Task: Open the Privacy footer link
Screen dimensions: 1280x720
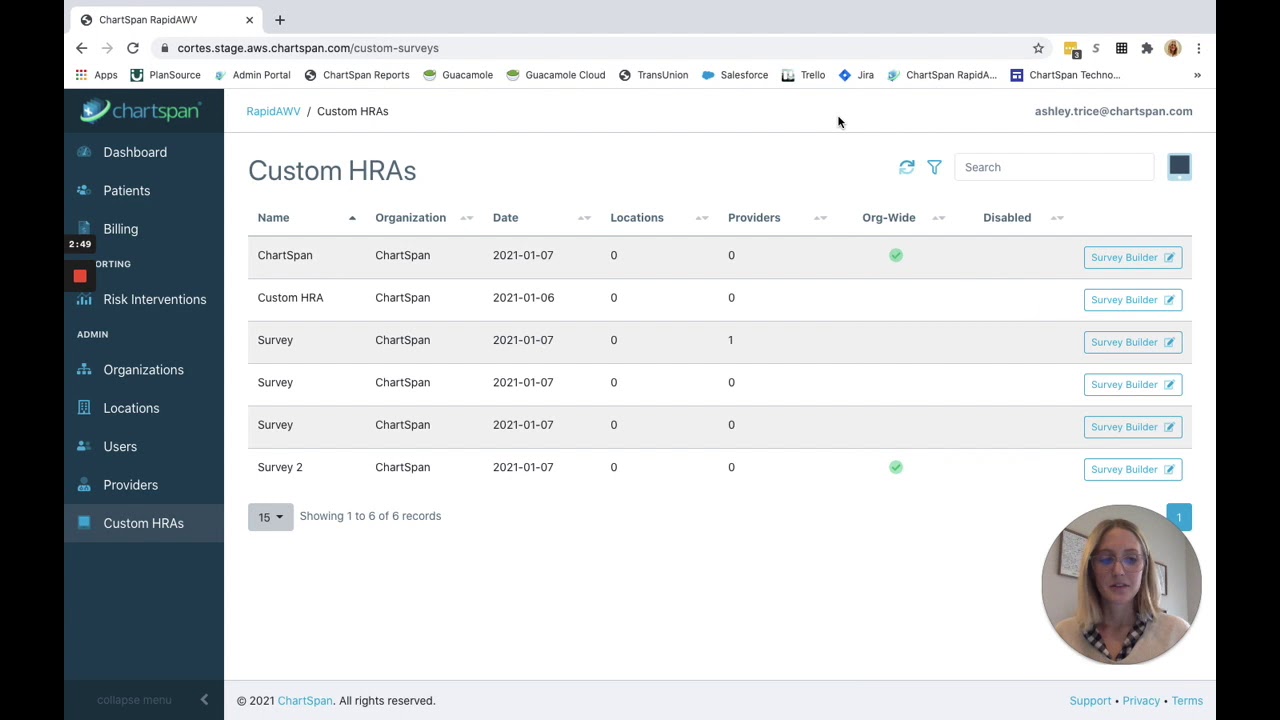Action: 1141,701
